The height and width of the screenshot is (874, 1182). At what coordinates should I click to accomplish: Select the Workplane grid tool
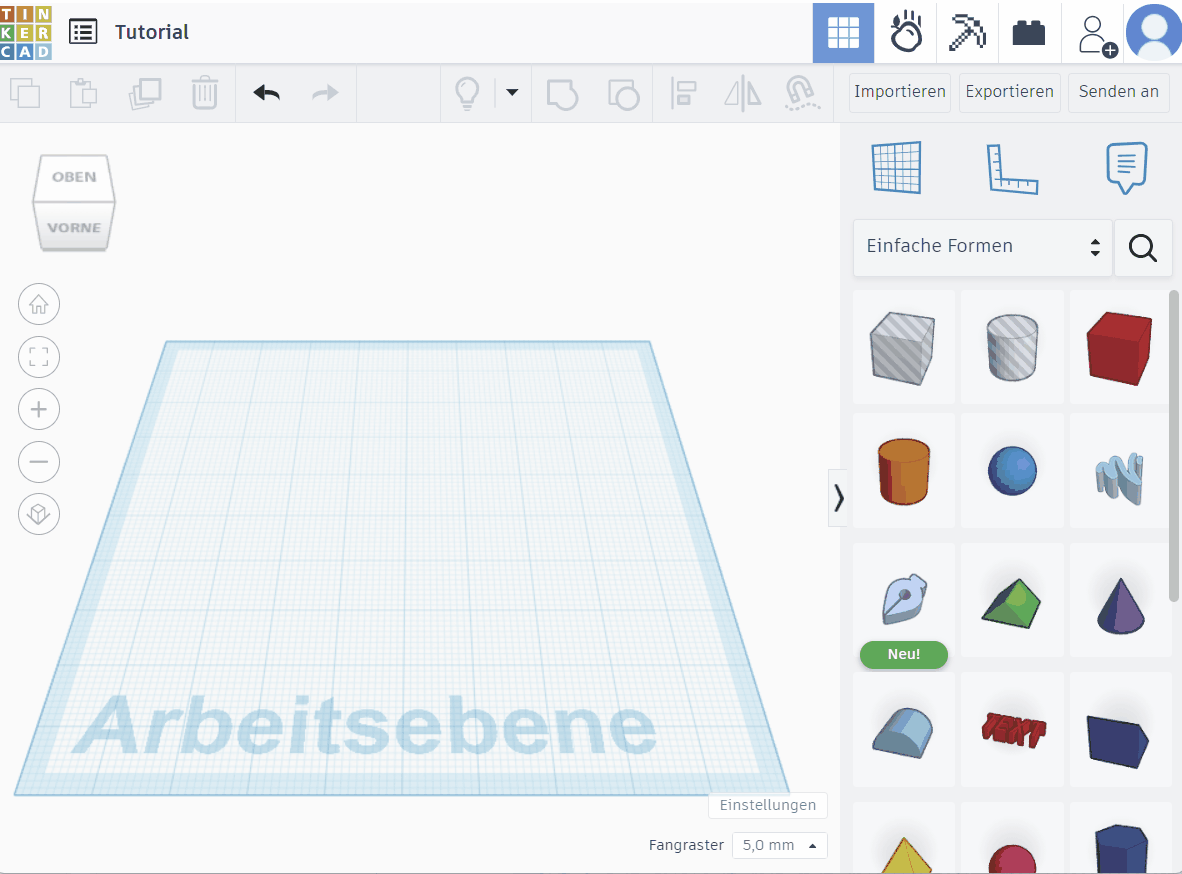[896, 167]
